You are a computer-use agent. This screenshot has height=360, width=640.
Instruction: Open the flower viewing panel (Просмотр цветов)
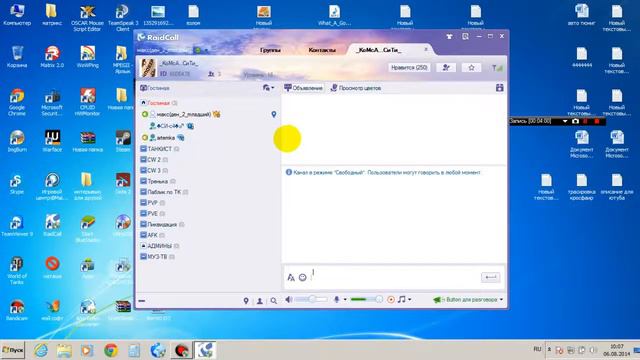tap(356, 88)
